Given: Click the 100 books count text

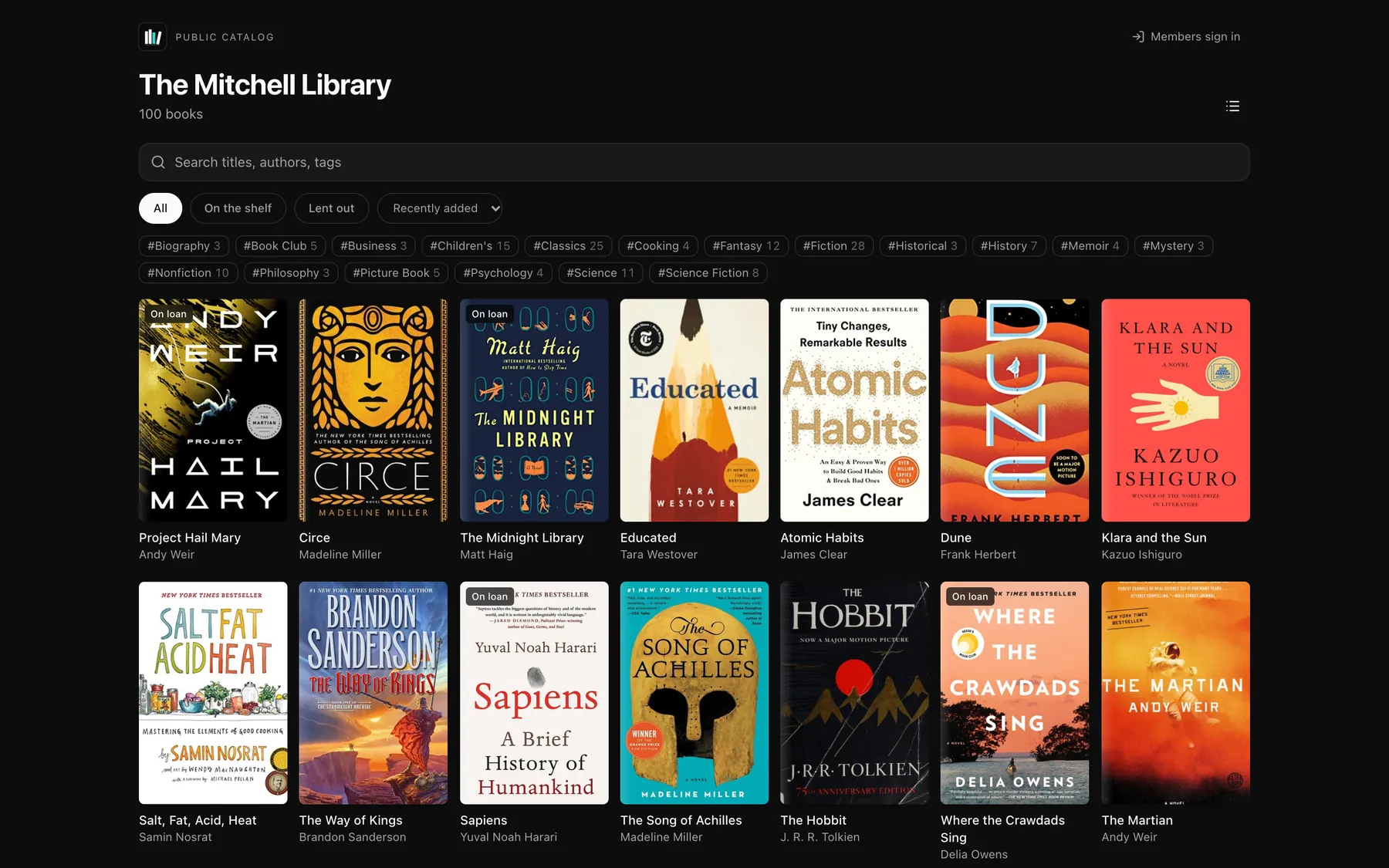Looking at the screenshot, I should pos(171,114).
